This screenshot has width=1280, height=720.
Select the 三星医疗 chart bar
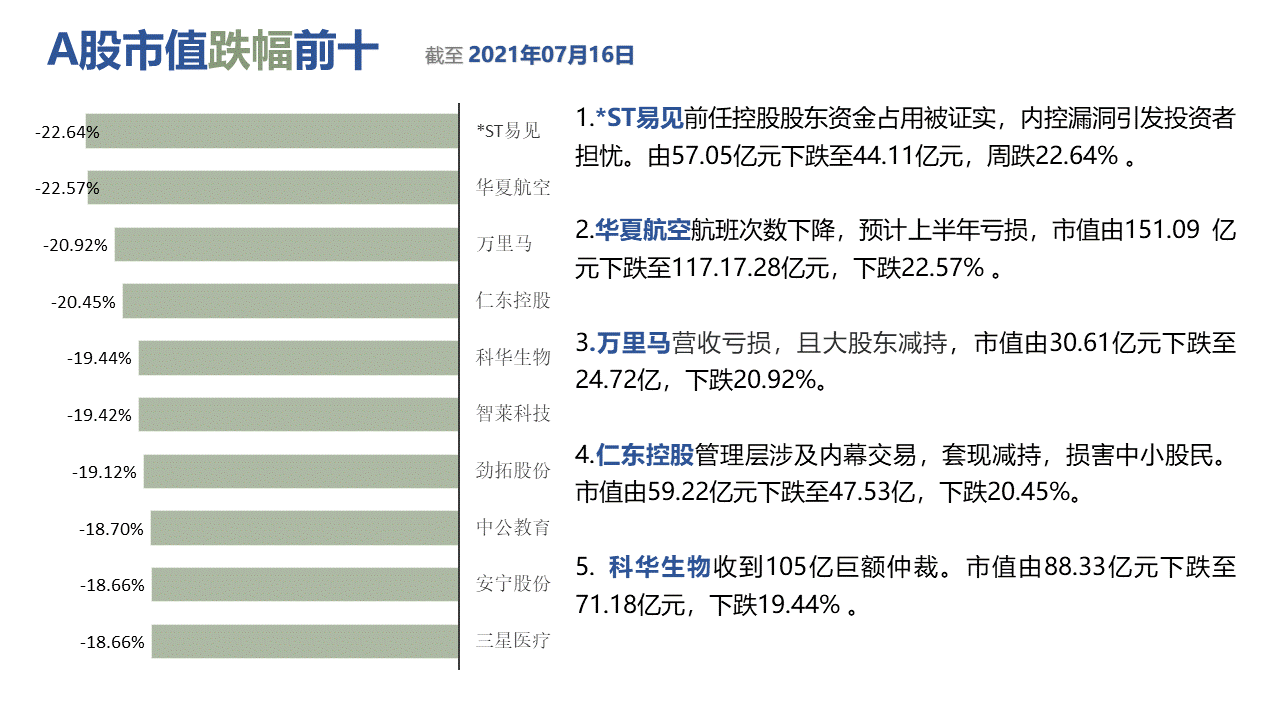click(x=305, y=642)
